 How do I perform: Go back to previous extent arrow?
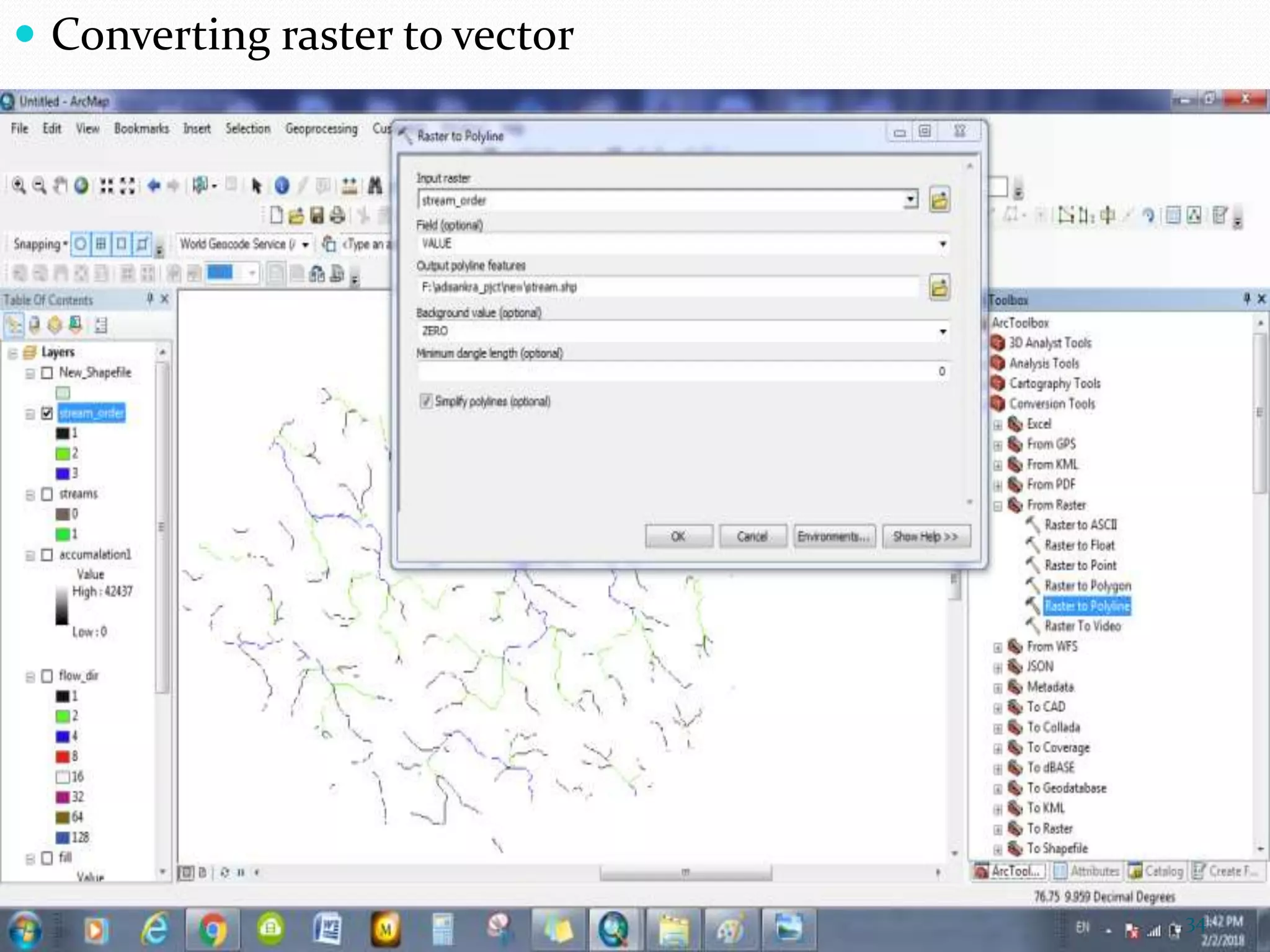click(x=154, y=185)
